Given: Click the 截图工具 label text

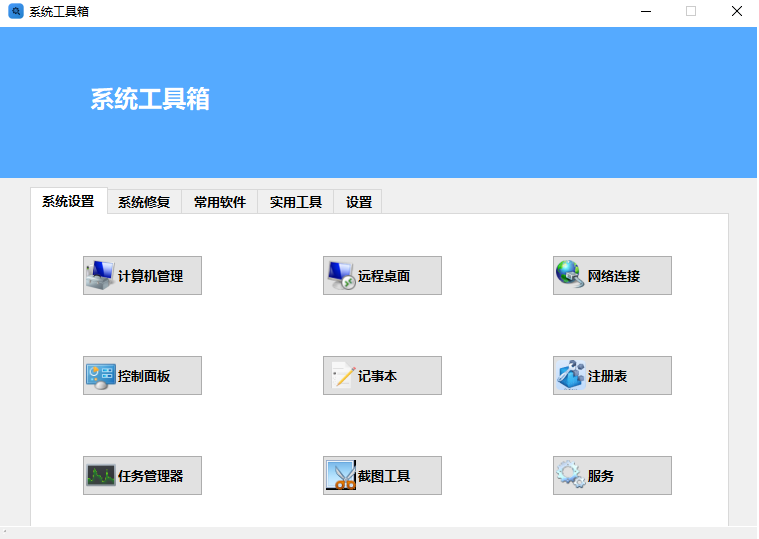Looking at the screenshot, I should click(x=384, y=476).
